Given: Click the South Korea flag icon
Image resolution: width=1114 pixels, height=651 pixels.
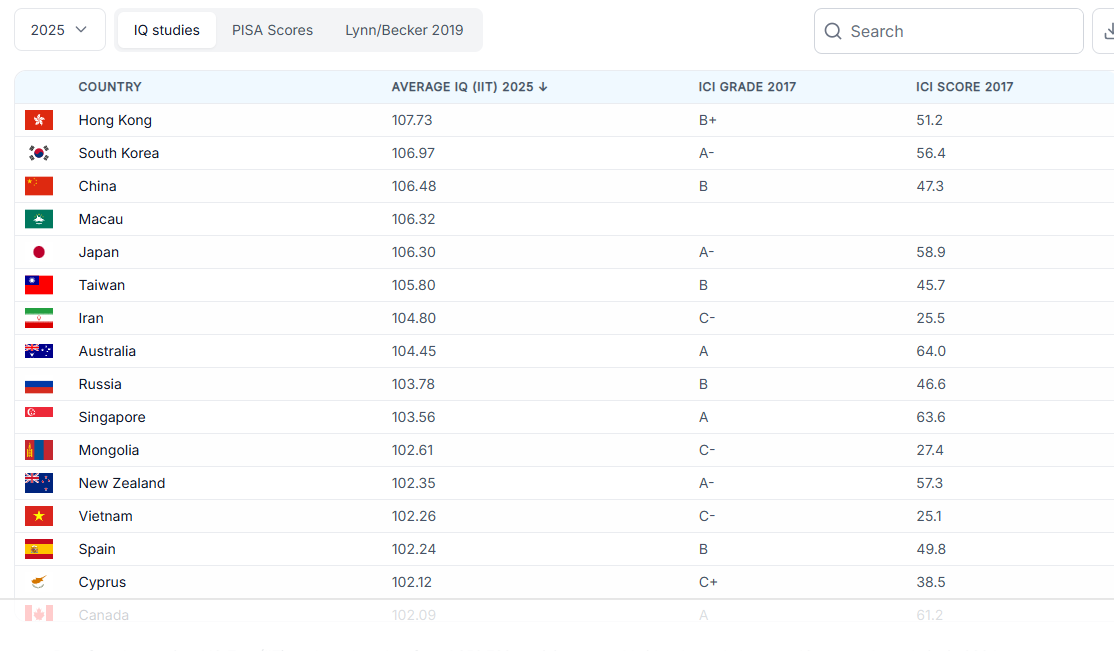Looking at the screenshot, I should pyautogui.click(x=39, y=153).
